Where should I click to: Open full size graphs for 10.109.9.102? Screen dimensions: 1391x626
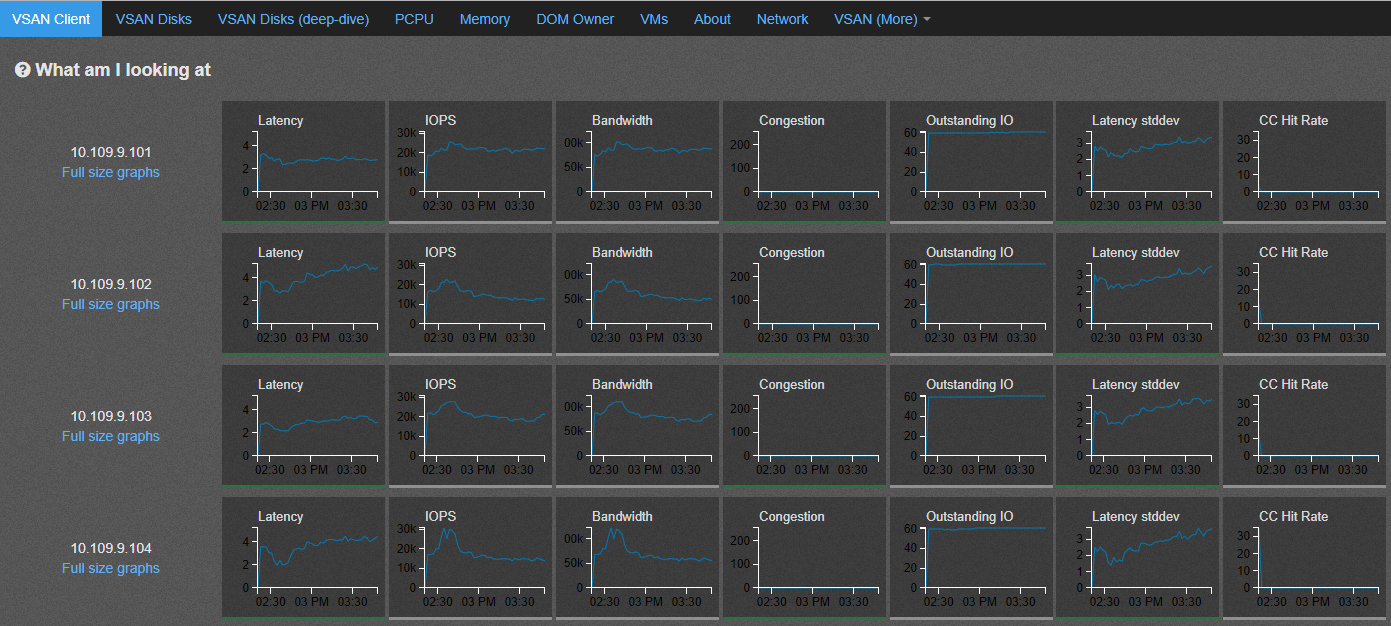click(111, 304)
